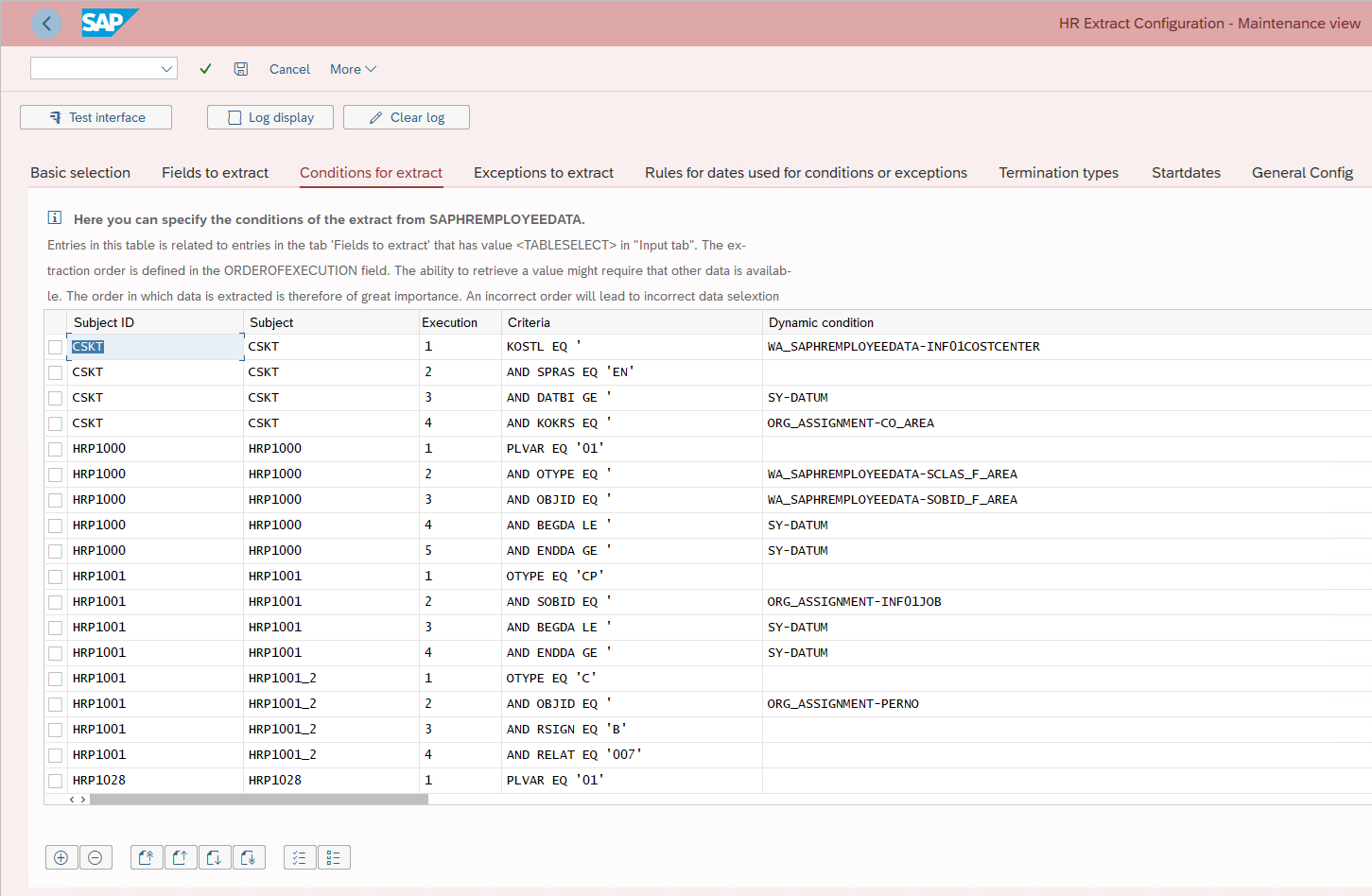The width and height of the screenshot is (1372, 896).
Task: Check the HRP1028 row checkbox
Action: coord(55,781)
